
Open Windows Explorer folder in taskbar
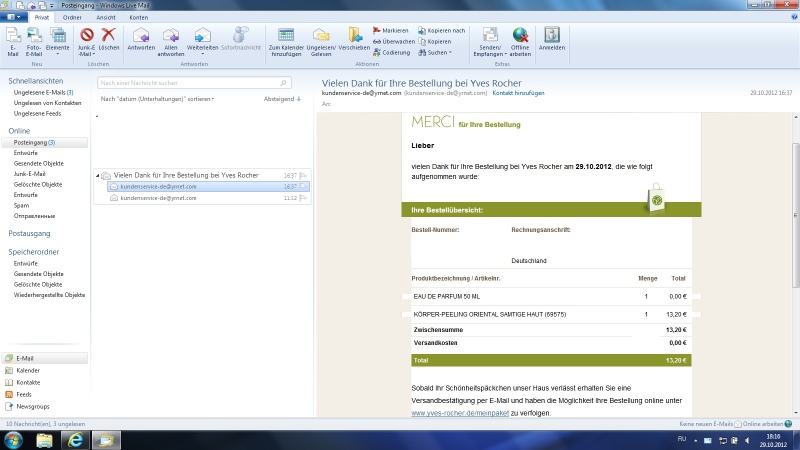tap(44, 440)
